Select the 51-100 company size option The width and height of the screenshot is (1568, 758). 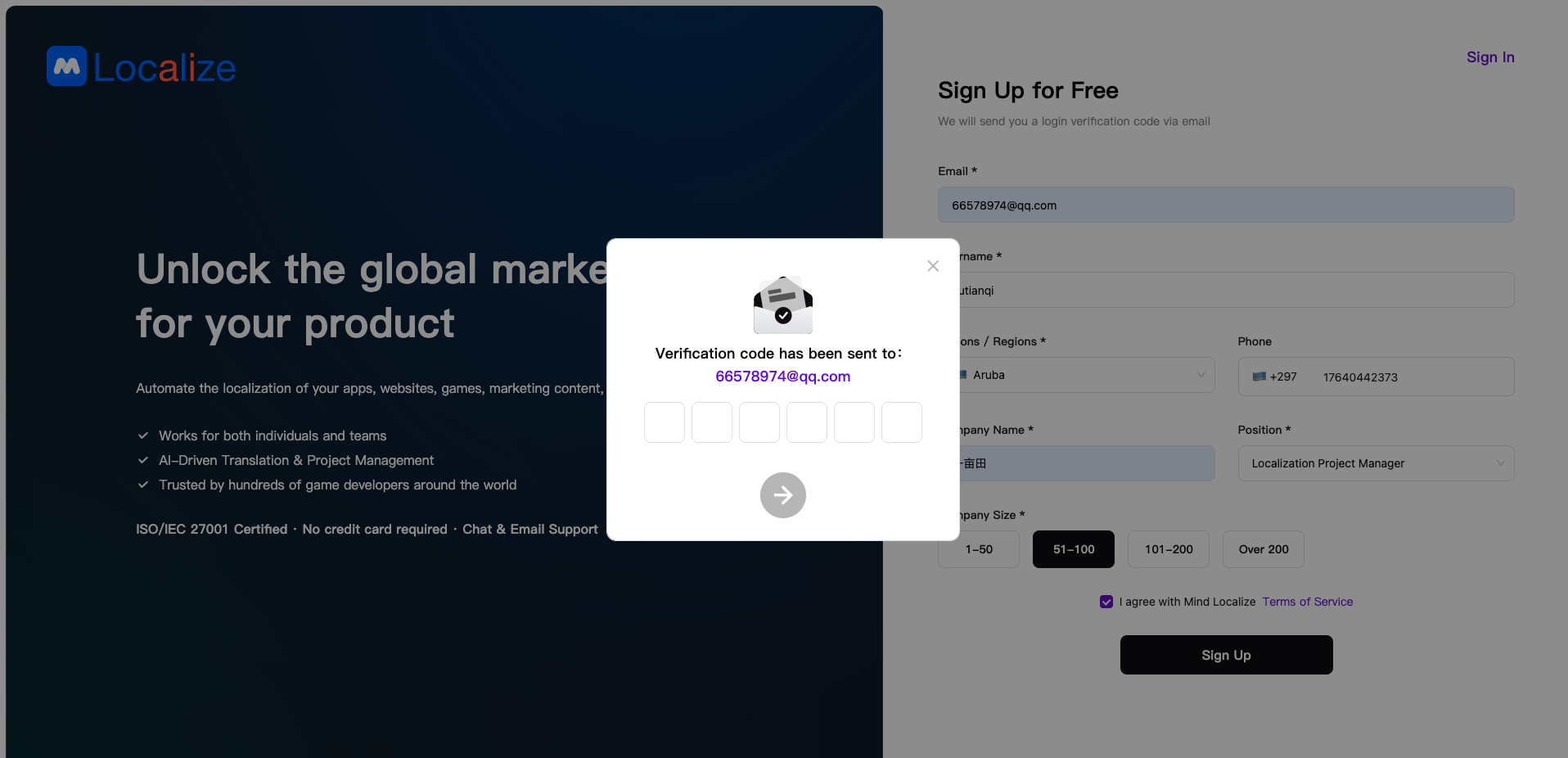click(1073, 549)
